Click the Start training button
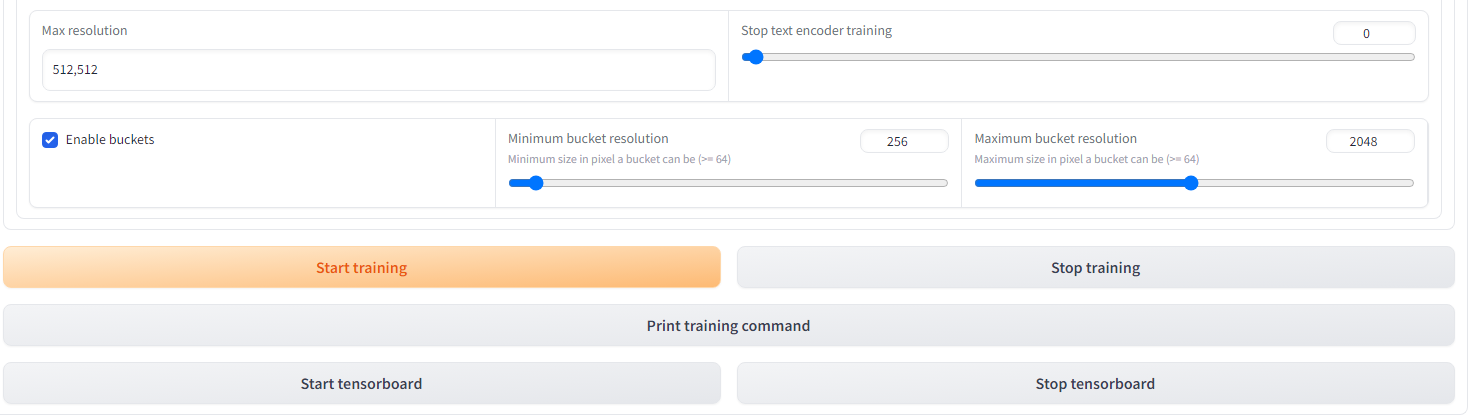1473x417 pixels. point(361,268)
